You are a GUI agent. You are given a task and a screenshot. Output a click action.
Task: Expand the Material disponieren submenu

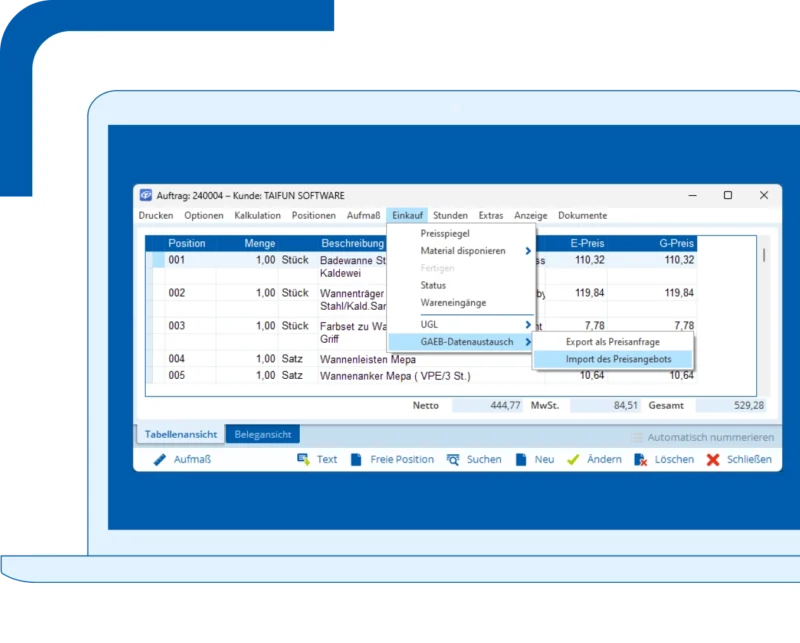pyautogui.click(x=528, y=251)
